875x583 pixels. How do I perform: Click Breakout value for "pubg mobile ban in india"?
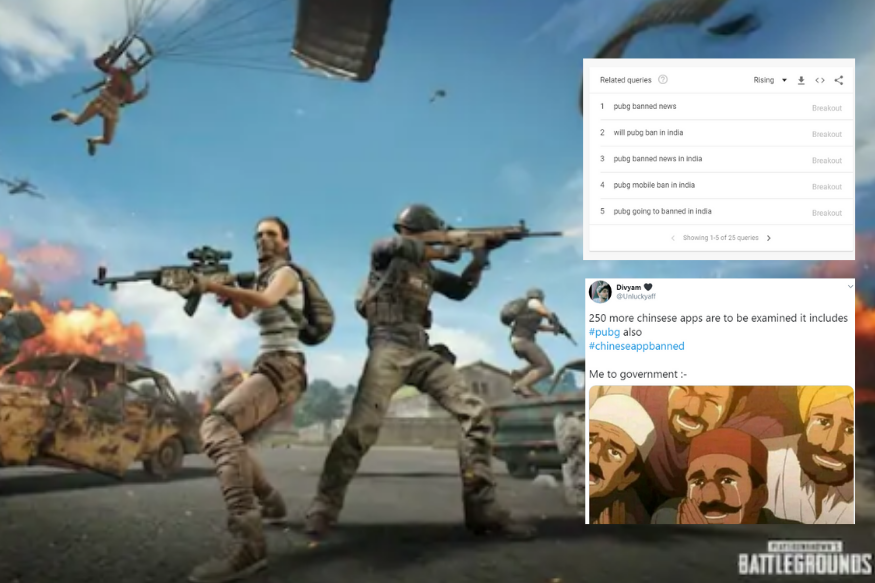(826, 187)
